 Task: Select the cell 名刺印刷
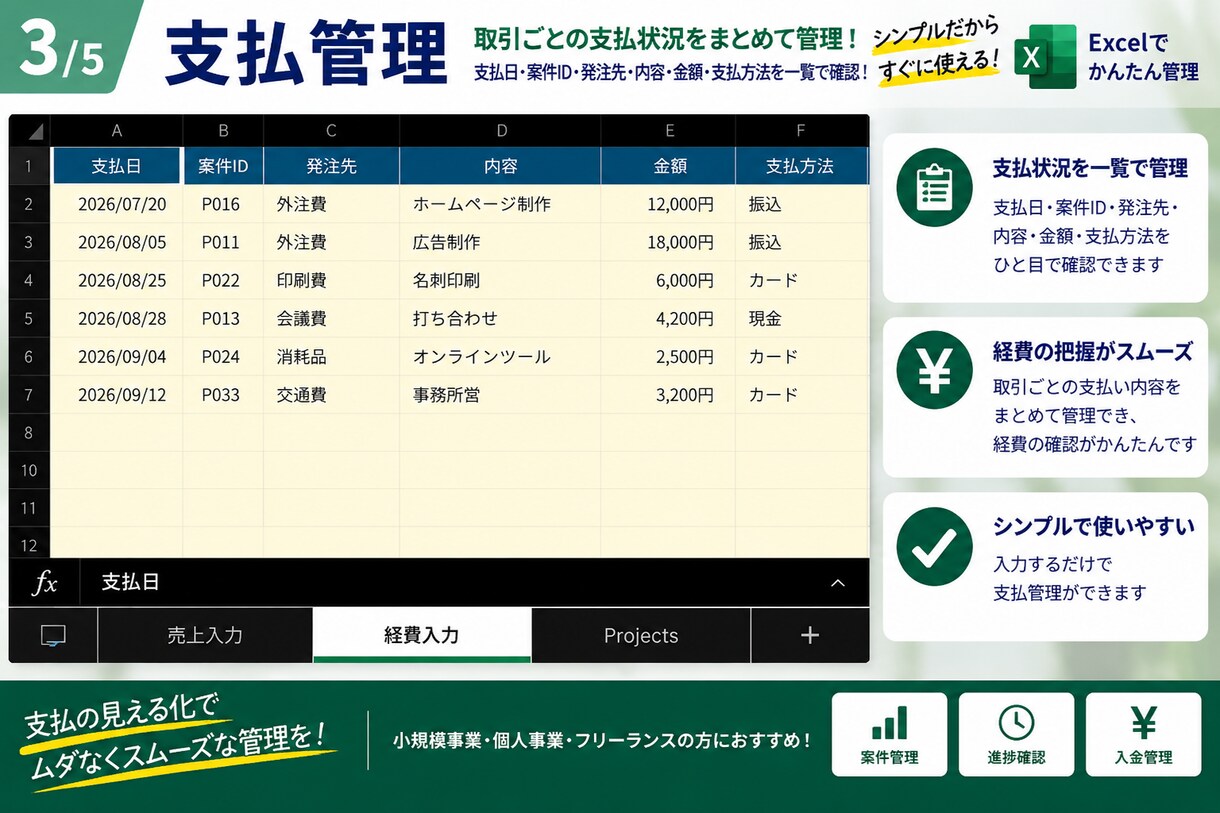[500, 280]
